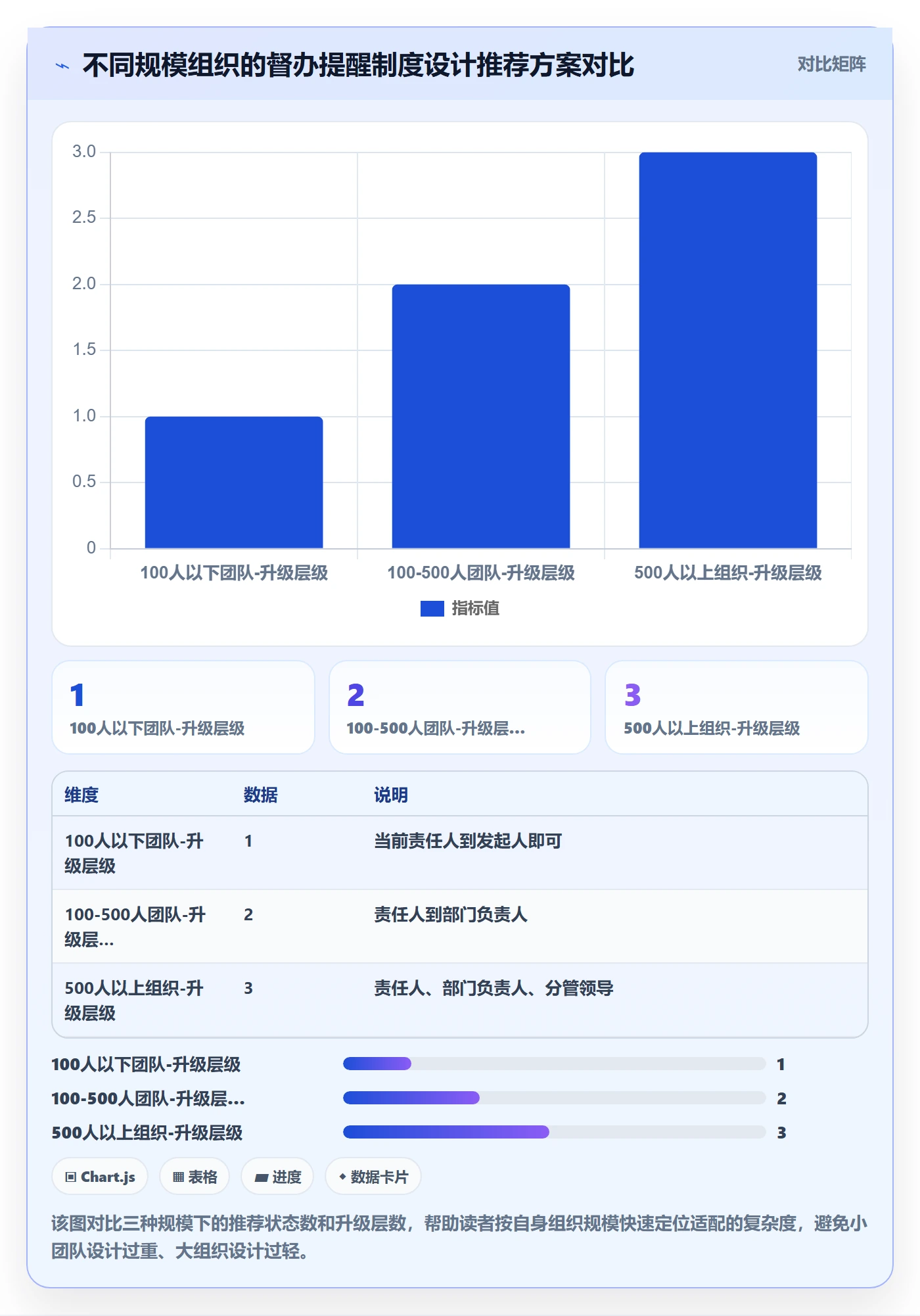Click the x-axis label 100-500人团队-升级层级
The width and height of the screenshot is (920, 1316).
coord(481,573)
